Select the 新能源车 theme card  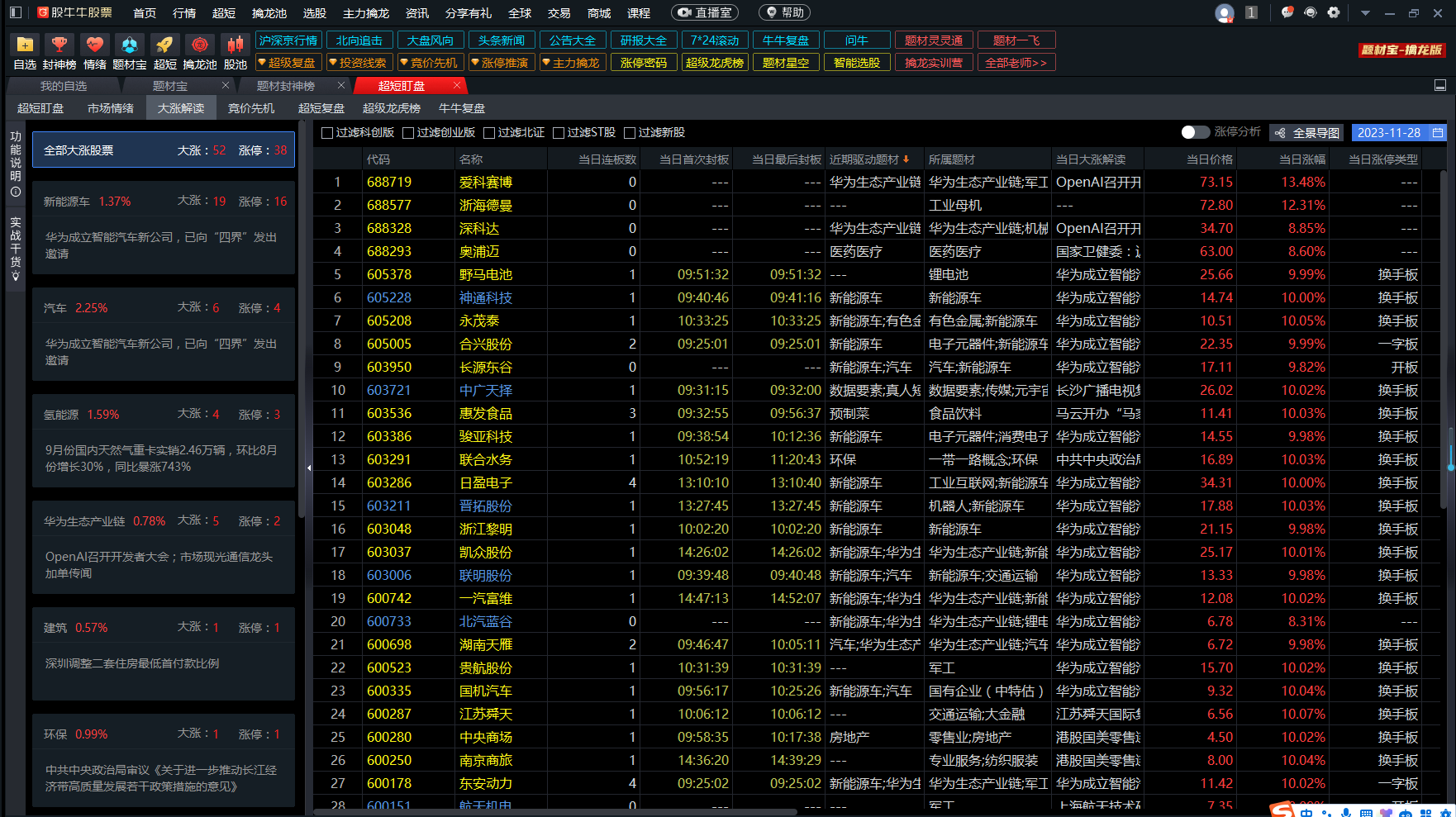[x=164, y=227]
